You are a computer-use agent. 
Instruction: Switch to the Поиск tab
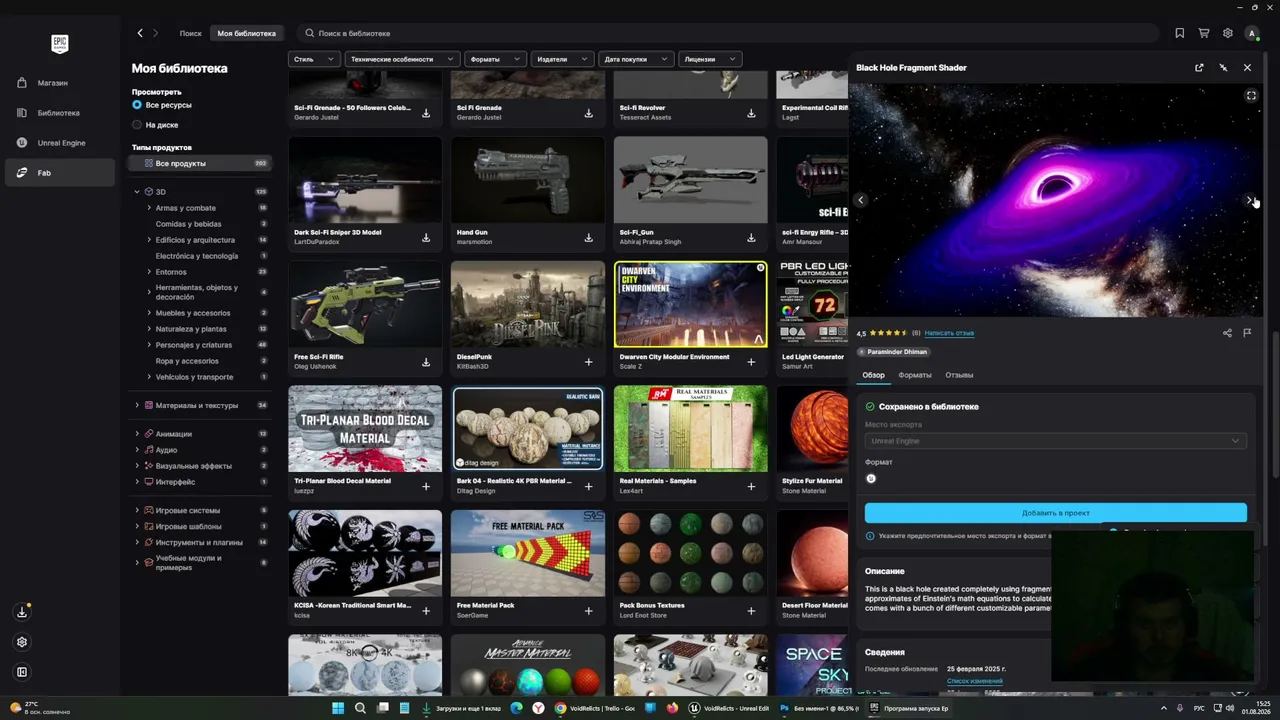190,33
